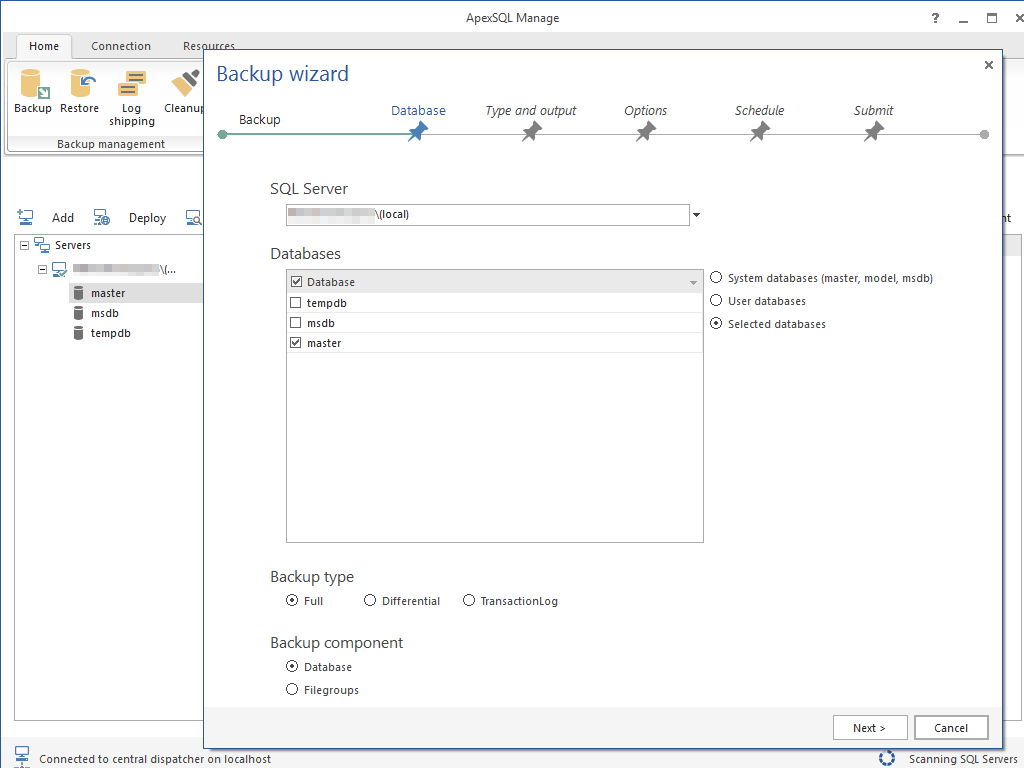The height and width of the screenshot is (768, 1024).
Task: Close the Backup wizard dialog
Action: pos(989,65)
